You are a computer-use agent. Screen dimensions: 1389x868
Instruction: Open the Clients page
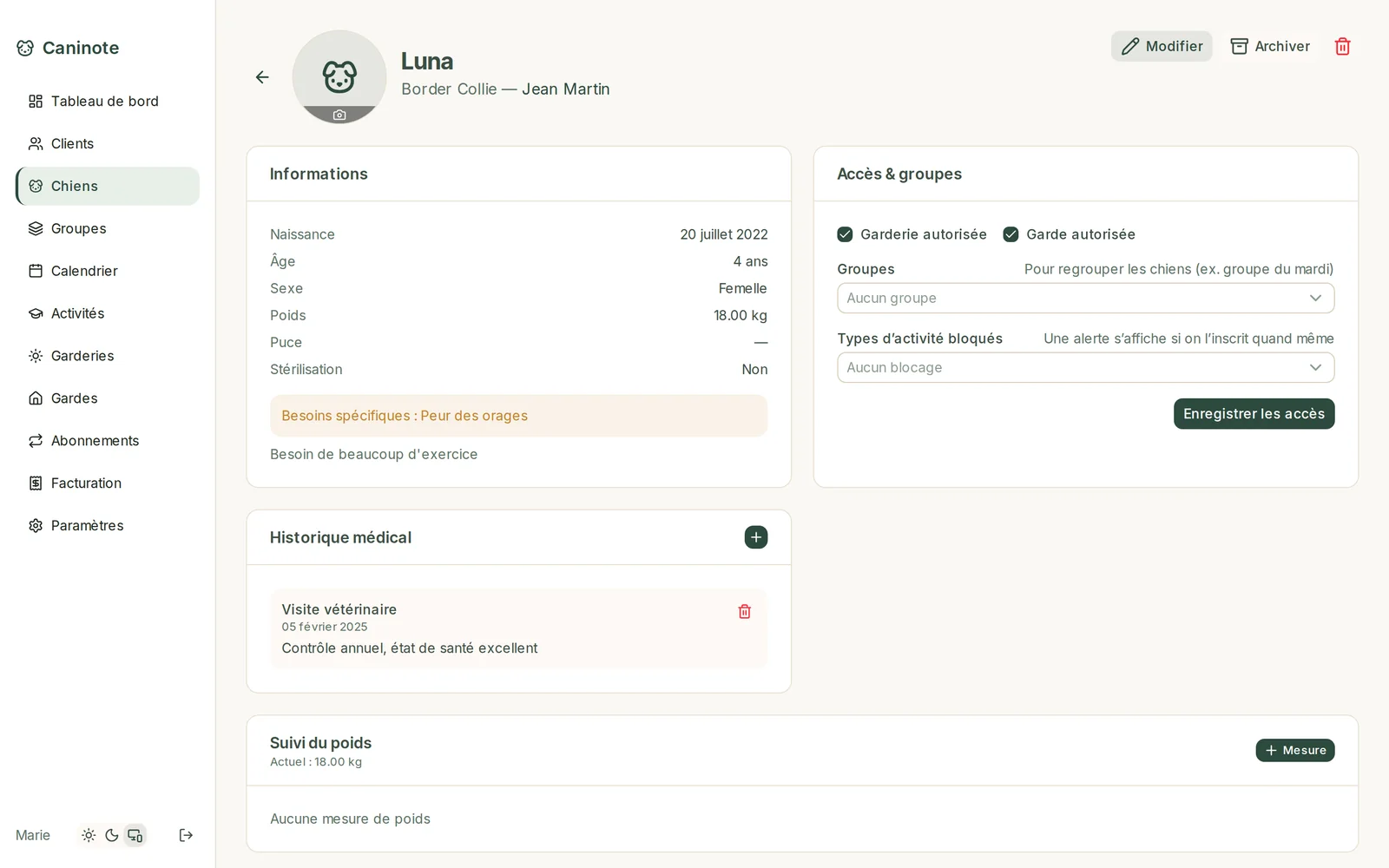point(108,144)
